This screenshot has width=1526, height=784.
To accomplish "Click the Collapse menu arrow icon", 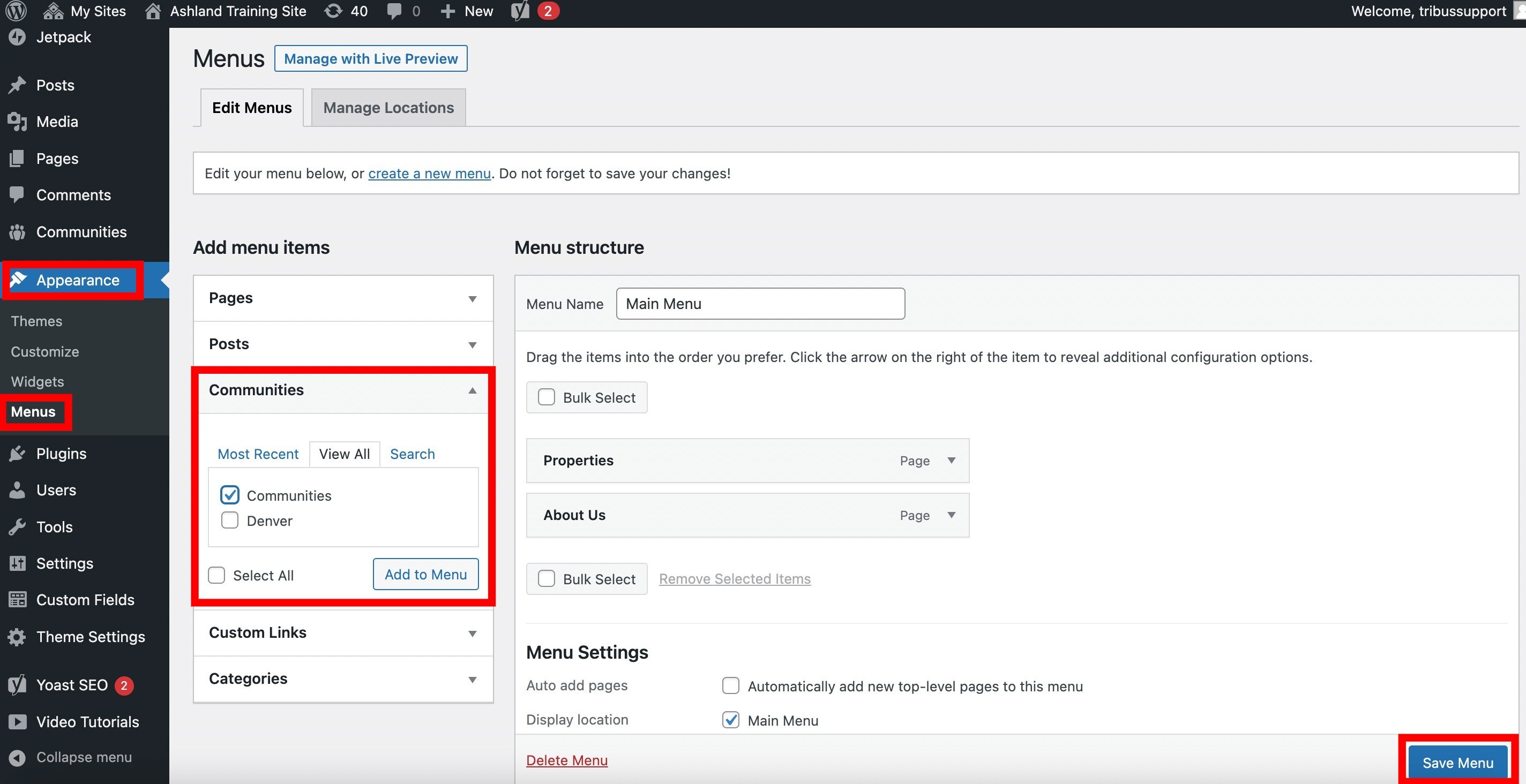I will [17, 757].
